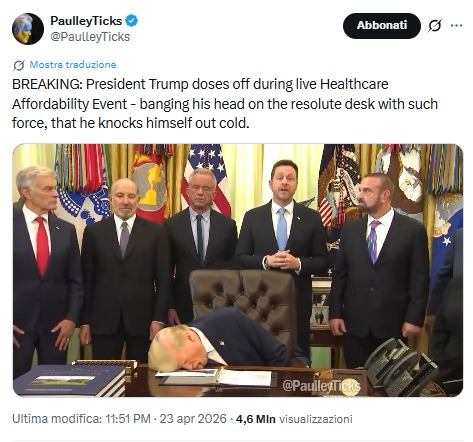The height and width of the screenshot is (442, 473).
Task: Click the blue verified badge
Action: pyautogui.click(x=132, y=21)
